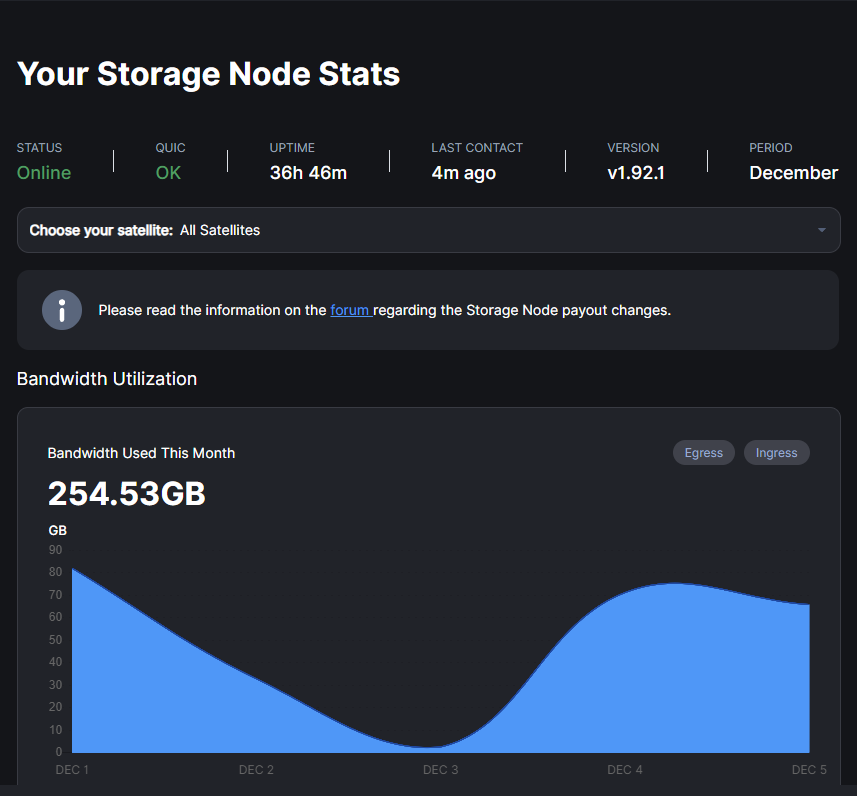This screenshot has height=796, width=857.
Task: Open the forum link in the notice
Action: (349, 310)
